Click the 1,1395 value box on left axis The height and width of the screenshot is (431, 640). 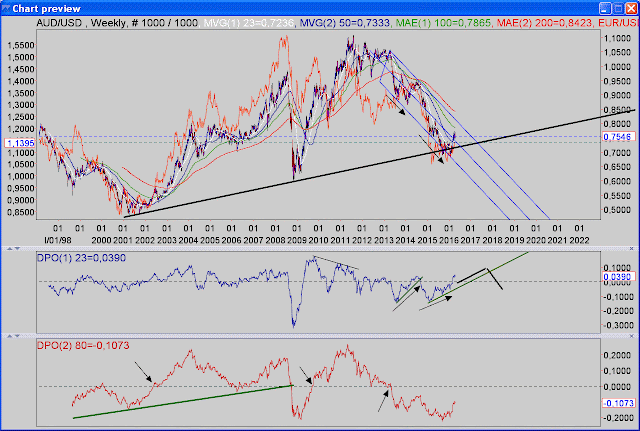coord(20,143)
